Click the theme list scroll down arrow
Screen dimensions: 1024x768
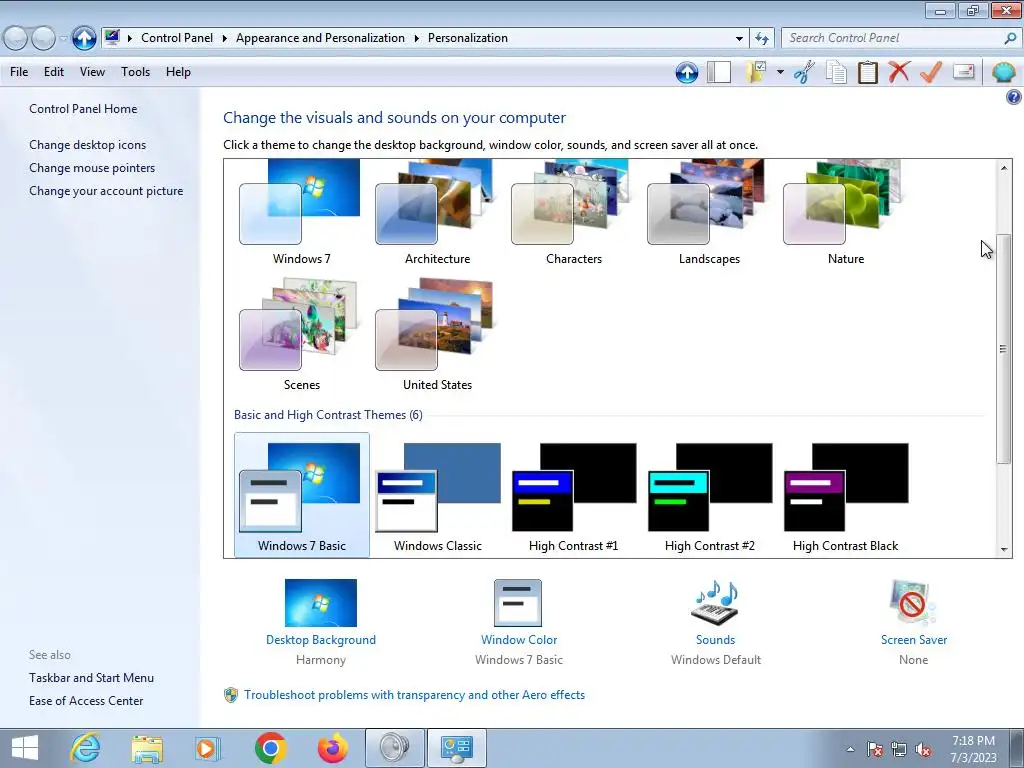(x=1004, y=549)
